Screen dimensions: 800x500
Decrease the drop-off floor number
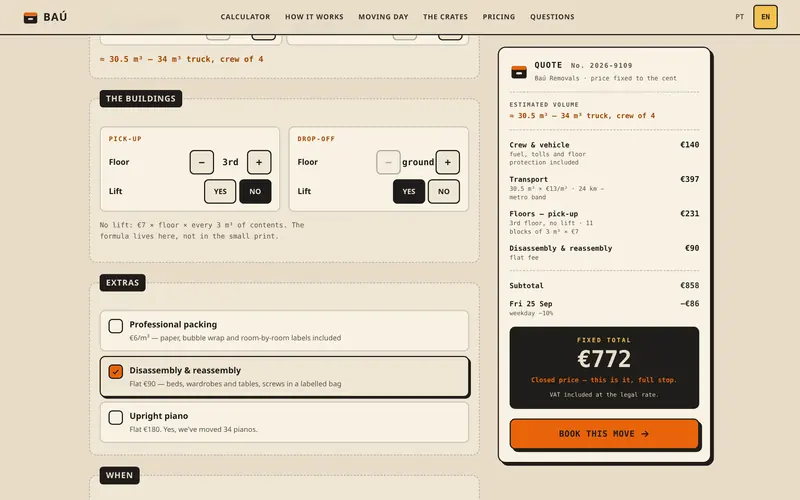388,162
